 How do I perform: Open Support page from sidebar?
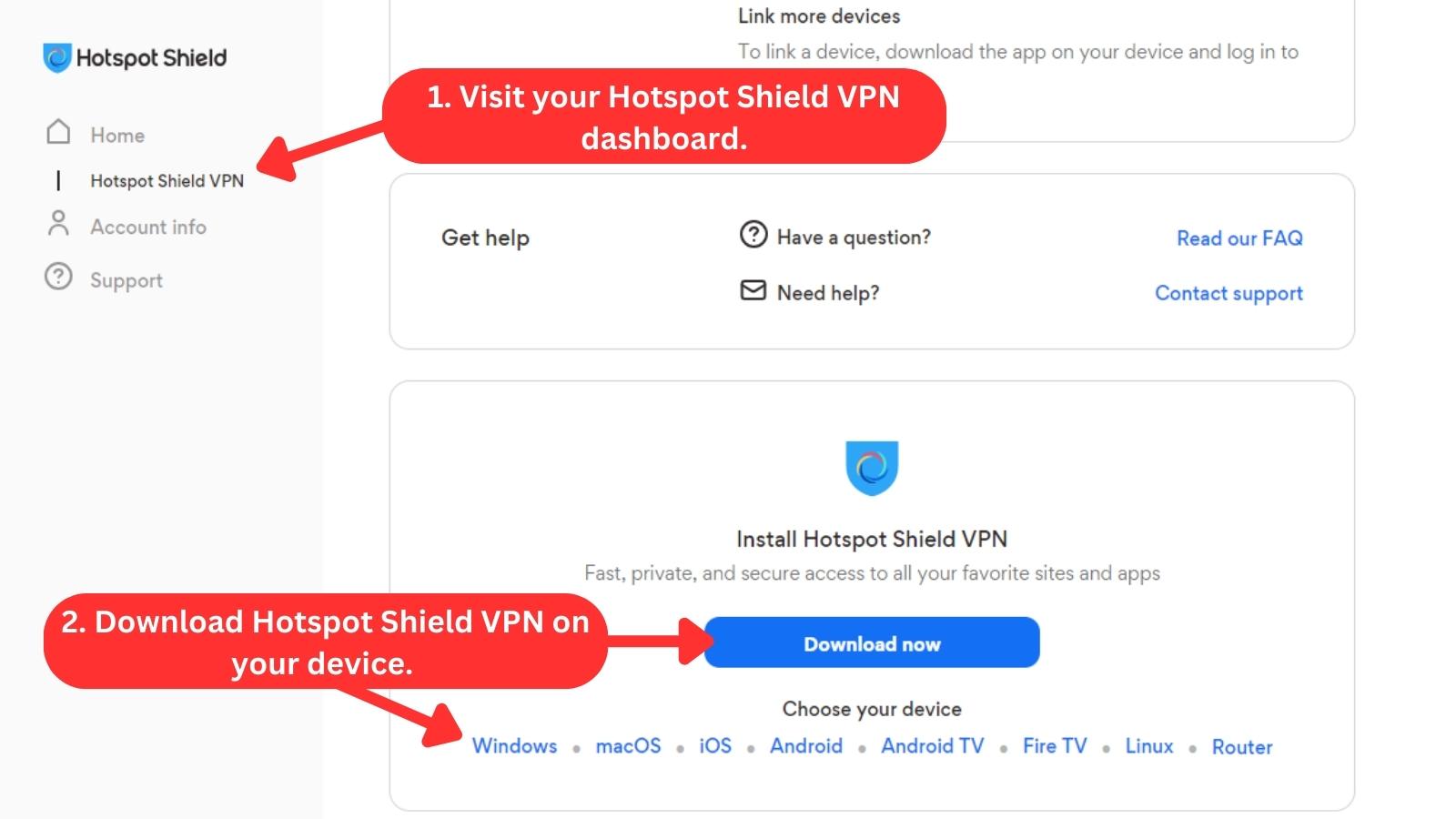tap(126, 280)
